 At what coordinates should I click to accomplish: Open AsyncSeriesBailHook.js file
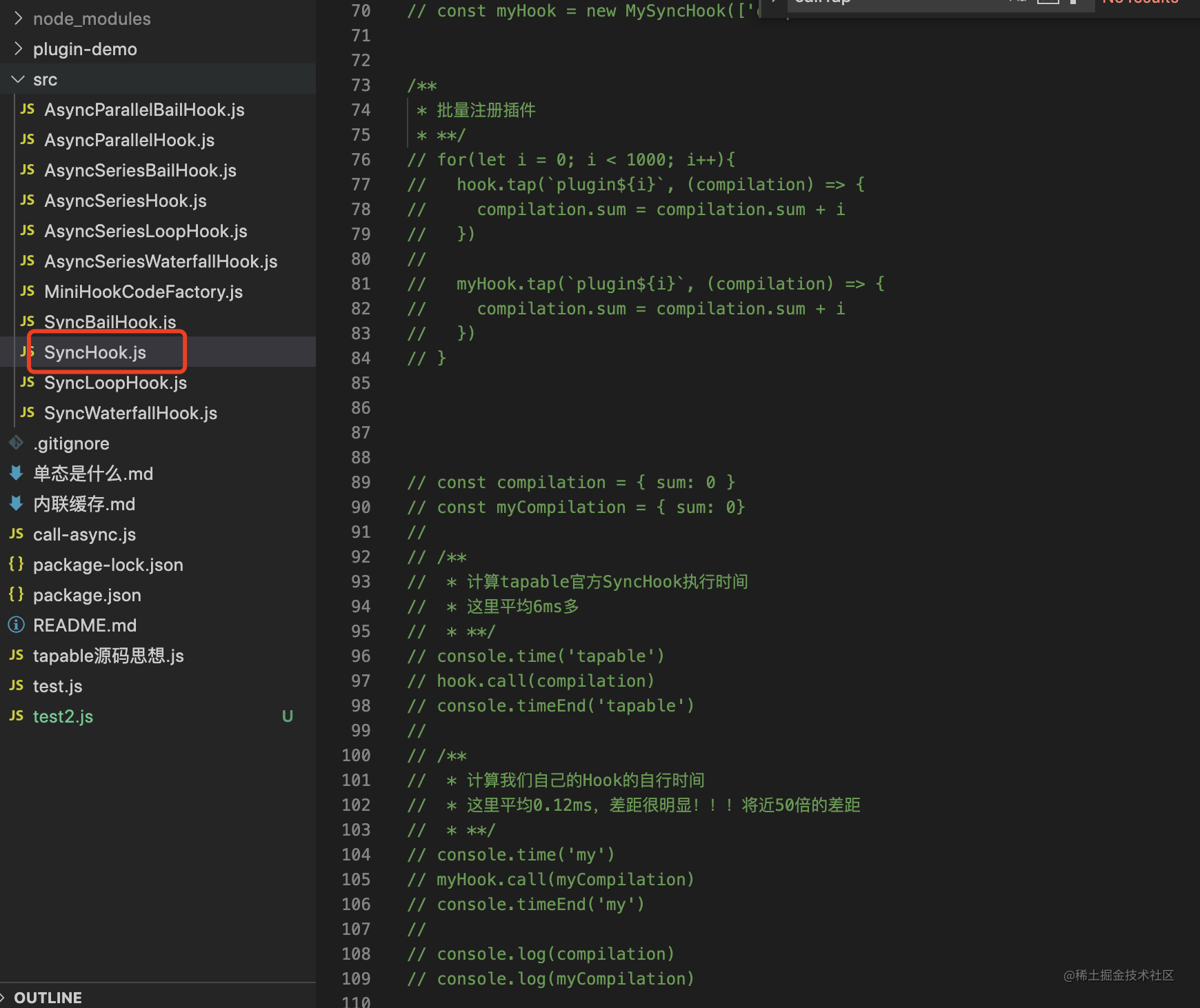click(140, 170)
